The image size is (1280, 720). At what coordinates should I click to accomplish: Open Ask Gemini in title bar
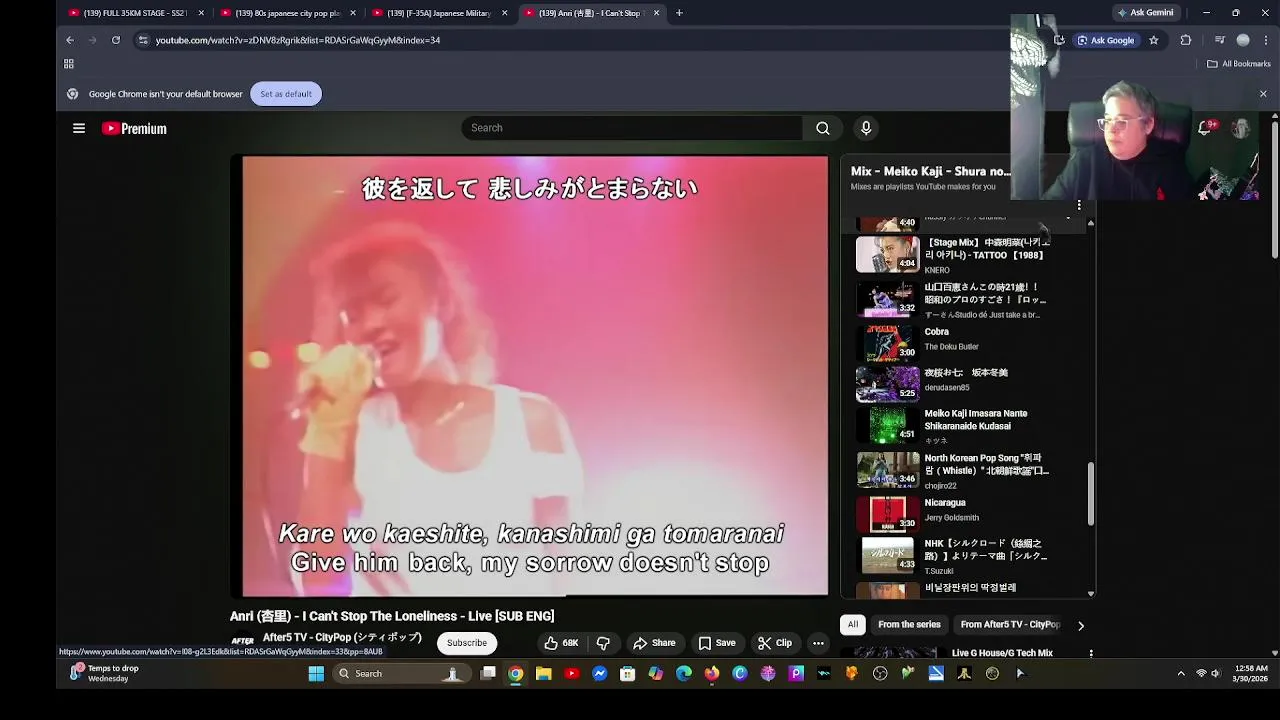[1145, 13]
